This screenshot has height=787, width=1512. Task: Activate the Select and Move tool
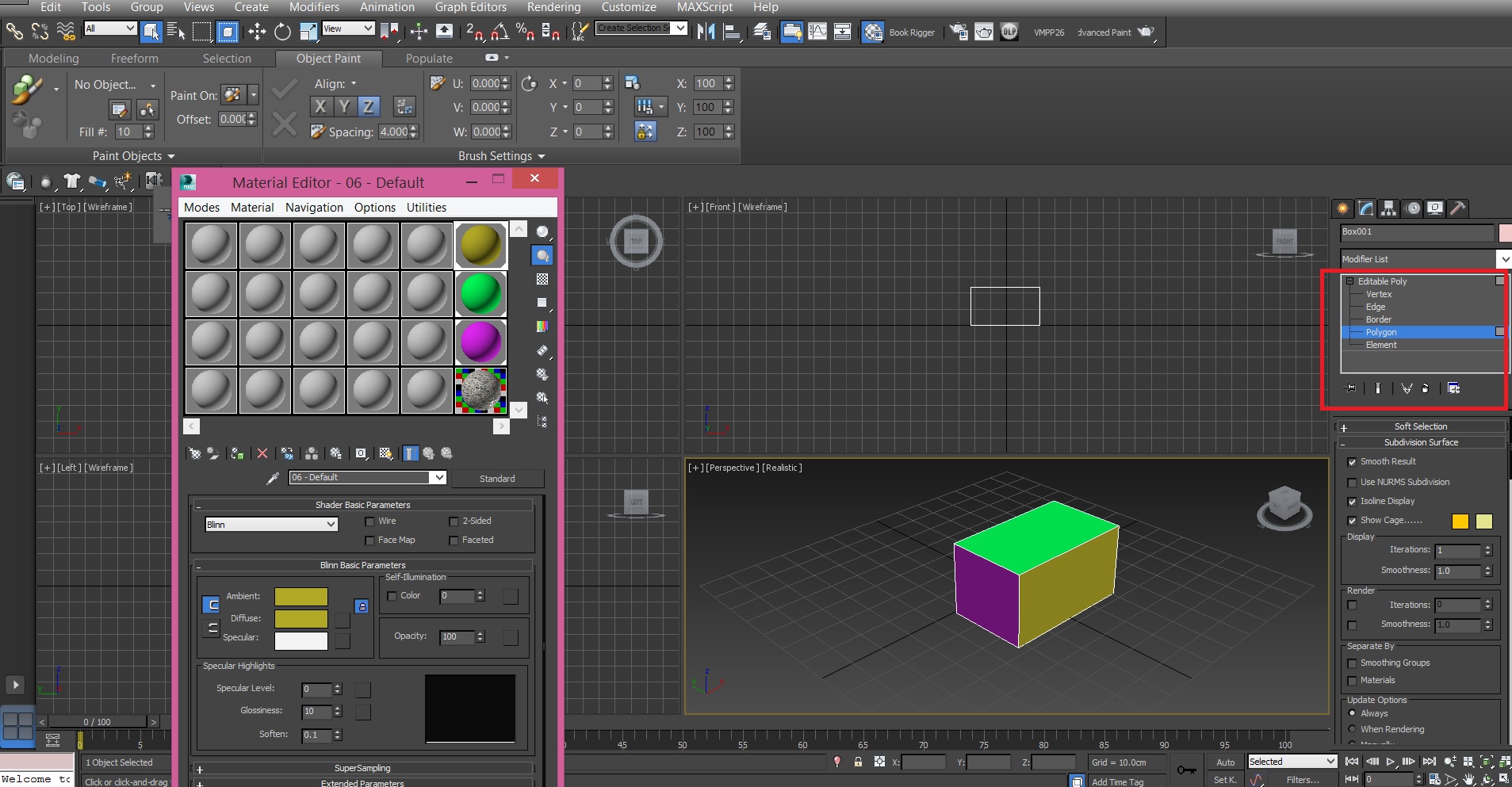click(257, 32)
